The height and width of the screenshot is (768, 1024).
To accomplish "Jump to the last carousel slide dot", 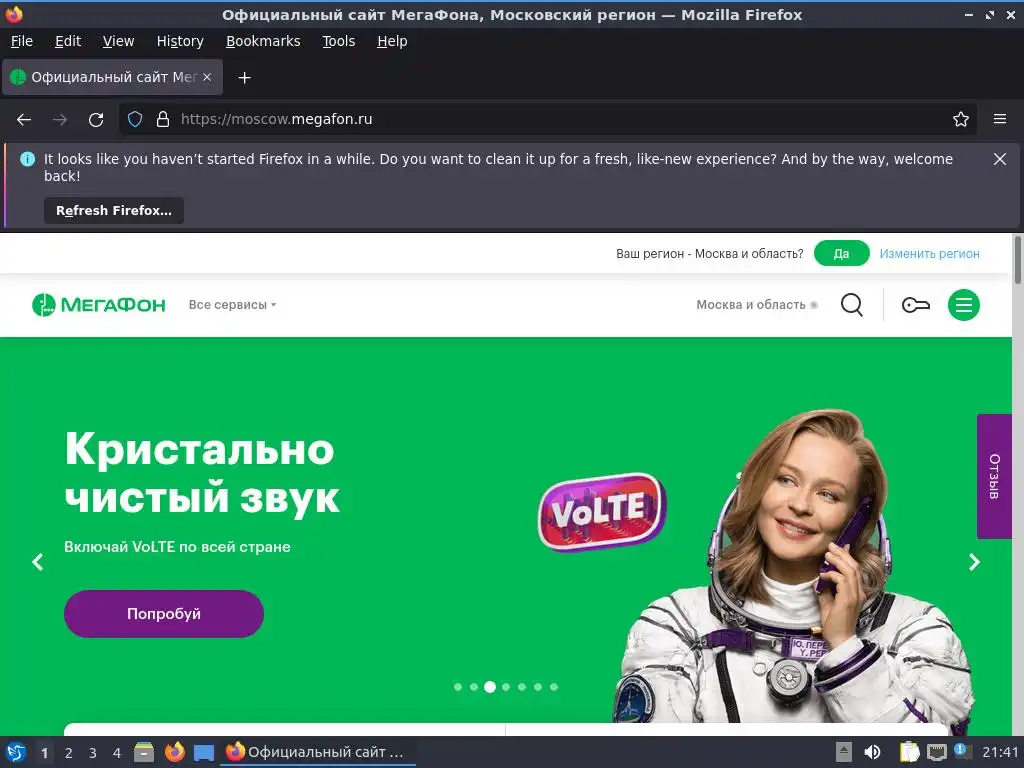I will pyautogui.click(x=554, y=687).
